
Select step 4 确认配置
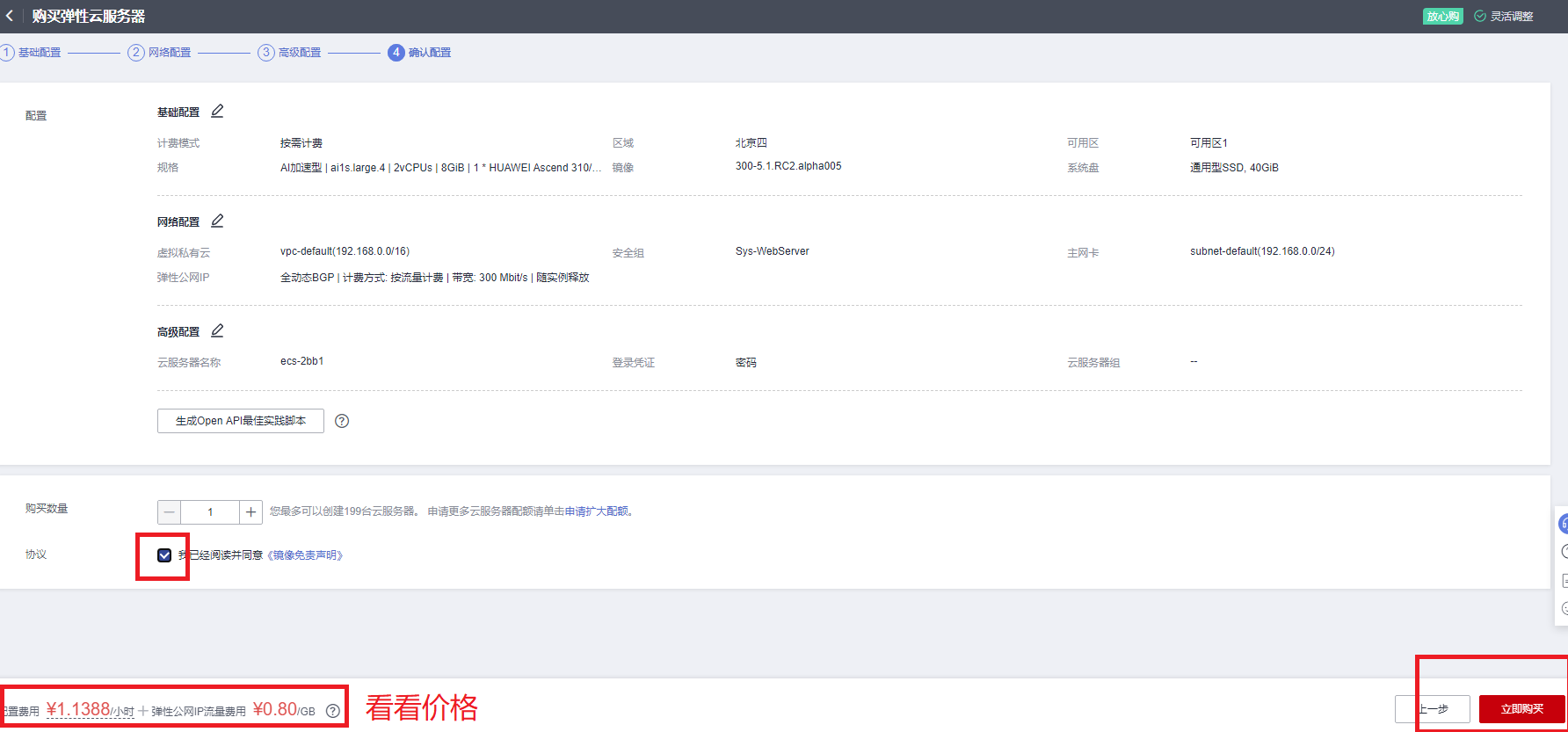[420, 53]
